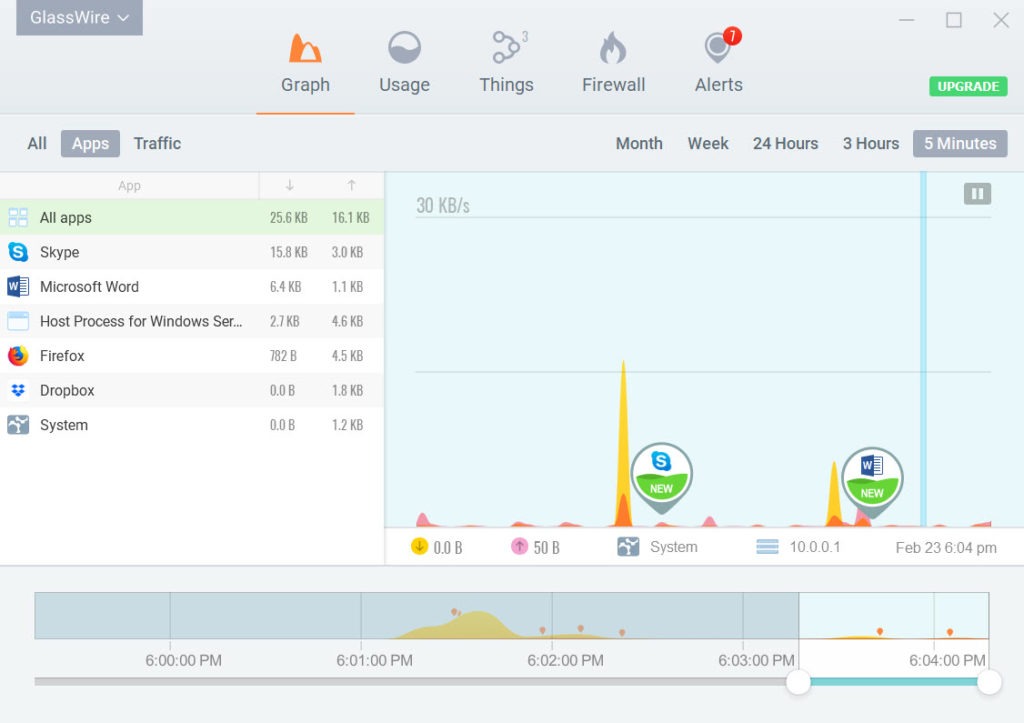This screenshot has height=723, width=1024.
Task: Click the left timeline range handle
Action: point(798,682)
